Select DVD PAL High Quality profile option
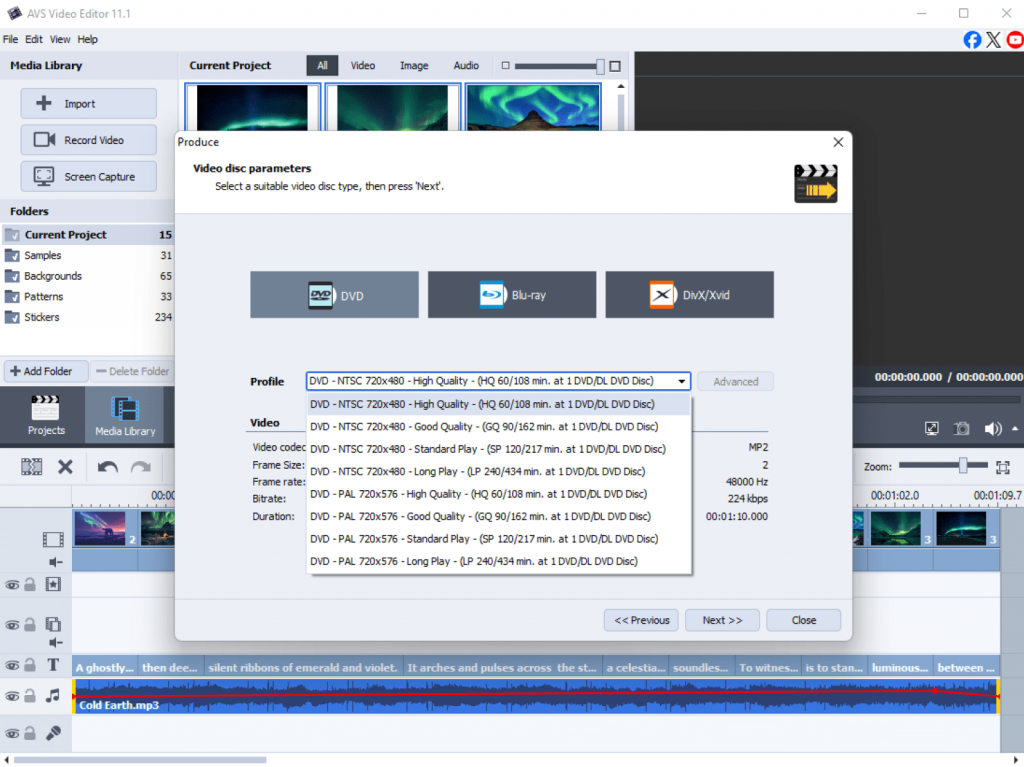Screen dimensions: 1024x767 tap(498, 494)
